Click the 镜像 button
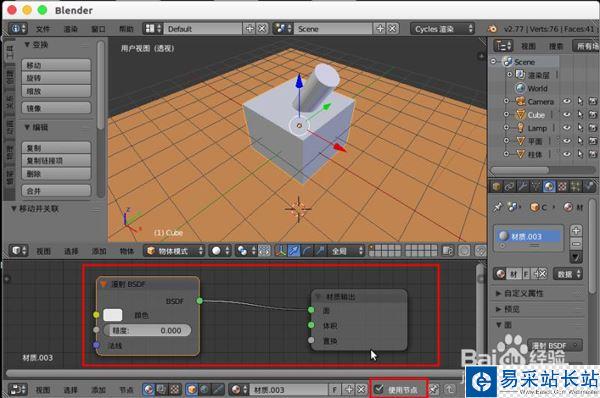This screenshot has height=398, width=600. (56, 108)
